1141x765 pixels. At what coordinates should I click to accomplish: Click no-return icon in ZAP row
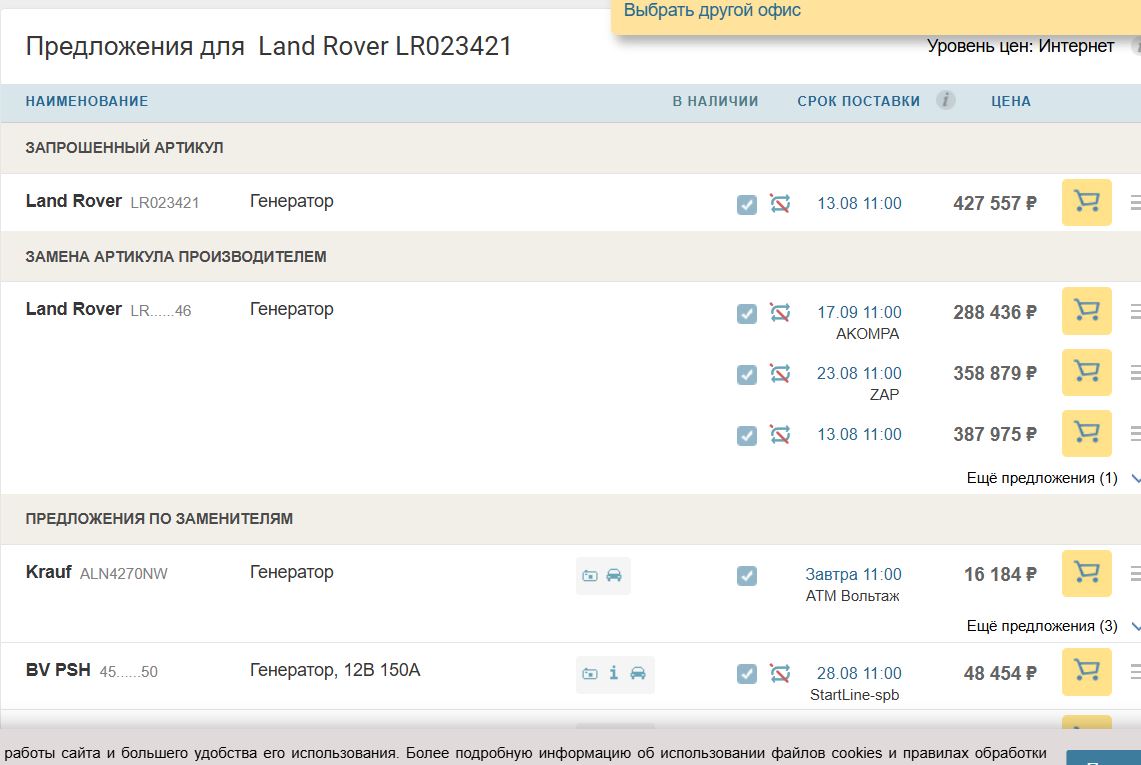coord(780,374)
